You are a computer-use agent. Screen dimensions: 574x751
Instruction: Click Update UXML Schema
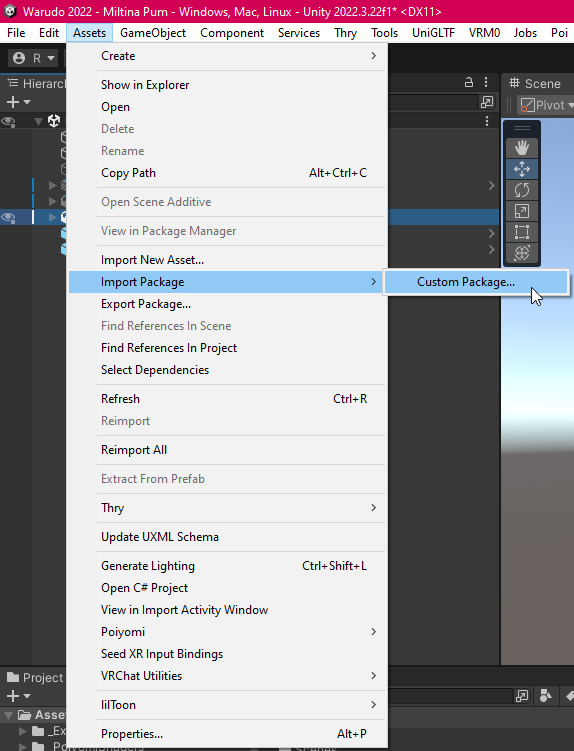pos(227,537)
